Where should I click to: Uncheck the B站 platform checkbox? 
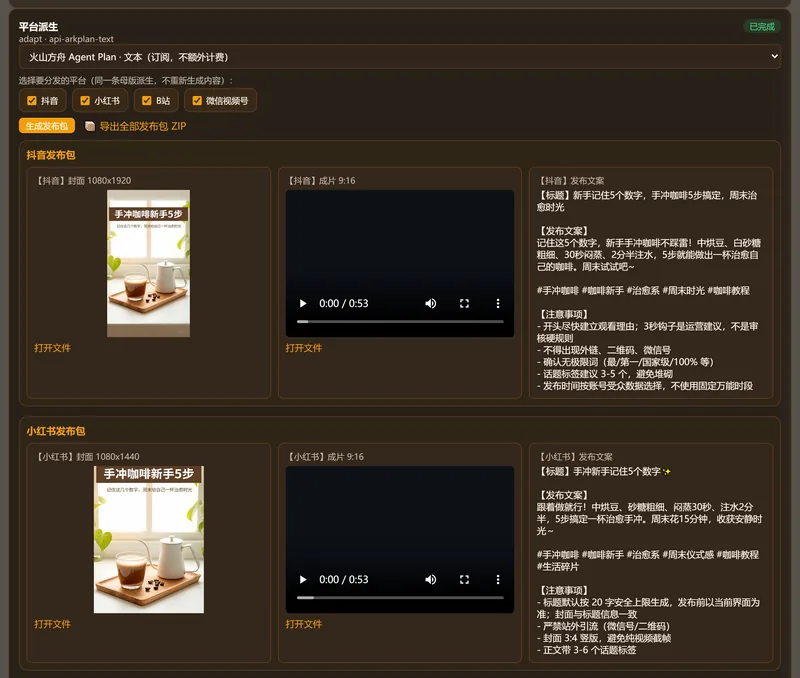point(146,101)
